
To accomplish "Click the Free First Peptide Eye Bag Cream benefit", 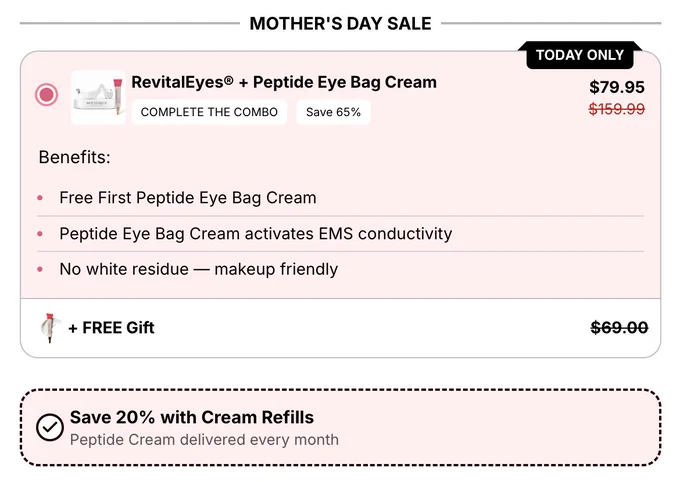I will (188, 198).
